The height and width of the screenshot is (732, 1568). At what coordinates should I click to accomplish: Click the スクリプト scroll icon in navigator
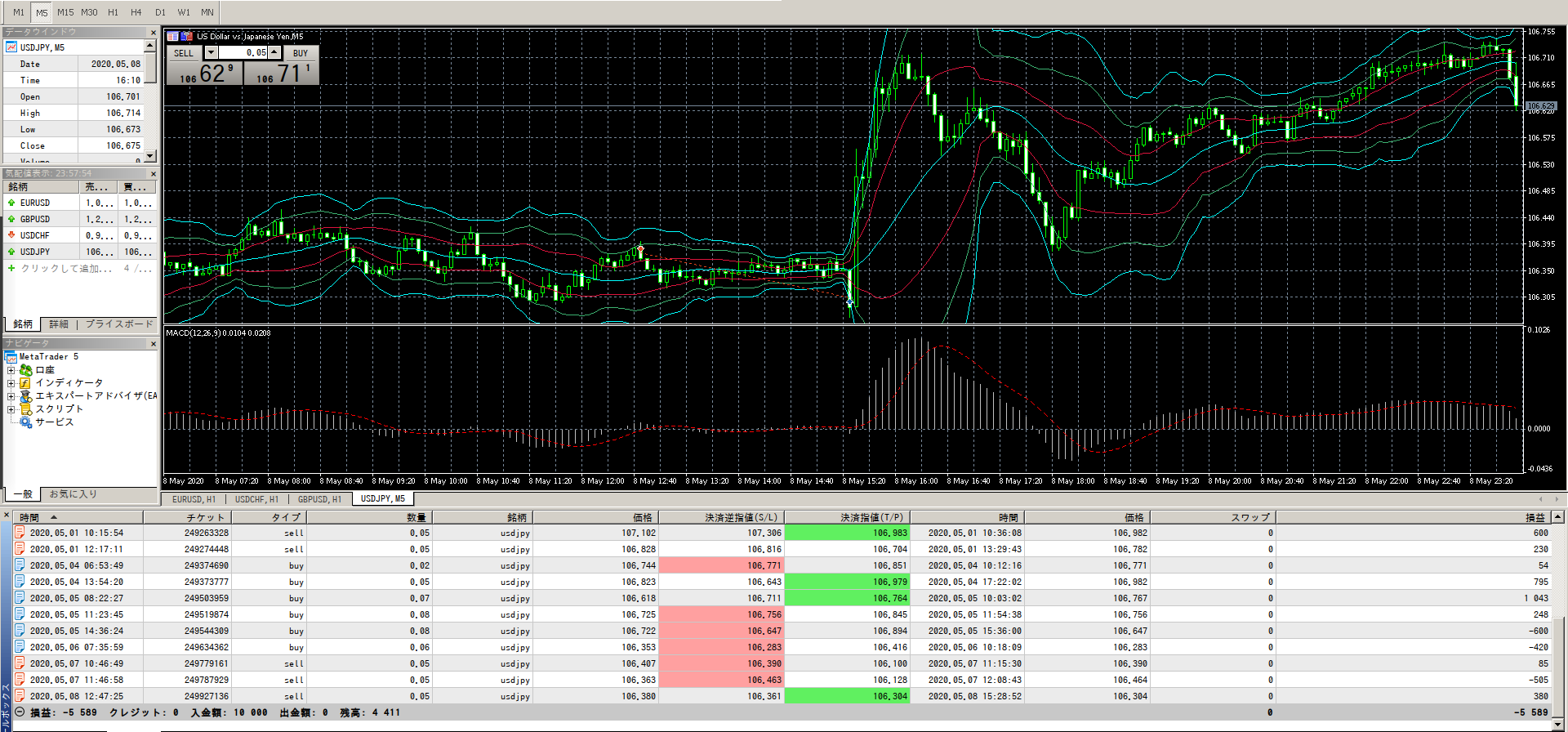click(26, 409)
